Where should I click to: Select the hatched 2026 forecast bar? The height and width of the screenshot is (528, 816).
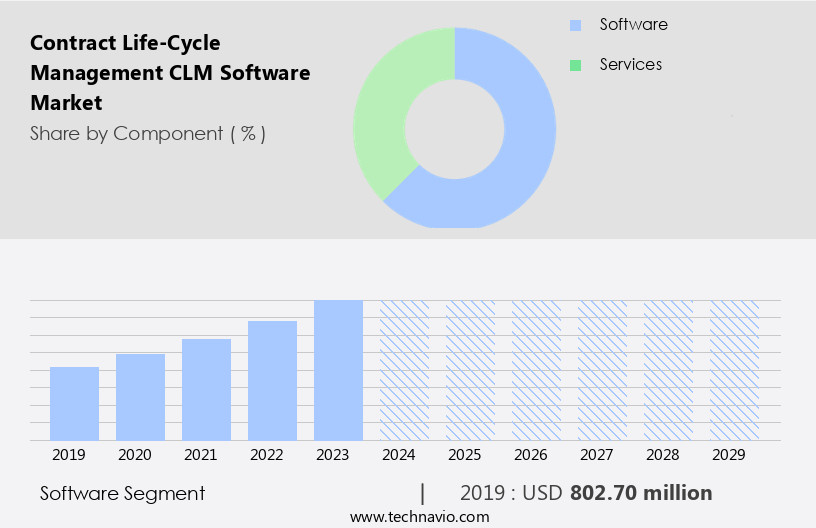(536, 370)
